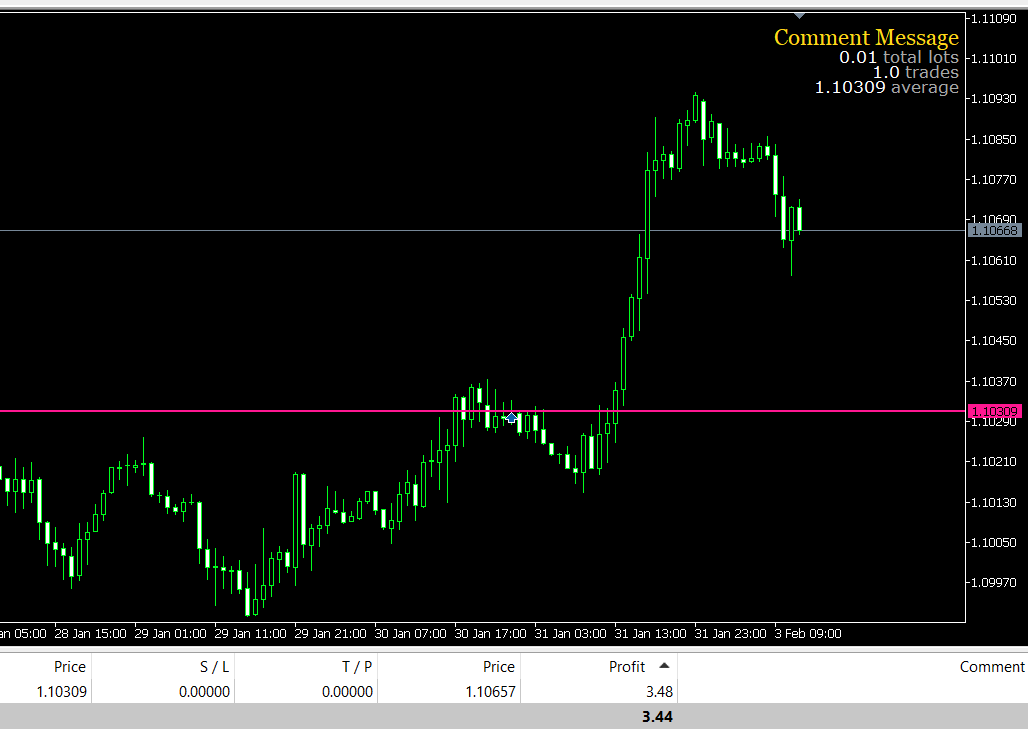This screenshot has width=1028, height=743.
Task: Click the 1.10930 price scale label
Action: (x=994, y=98)
